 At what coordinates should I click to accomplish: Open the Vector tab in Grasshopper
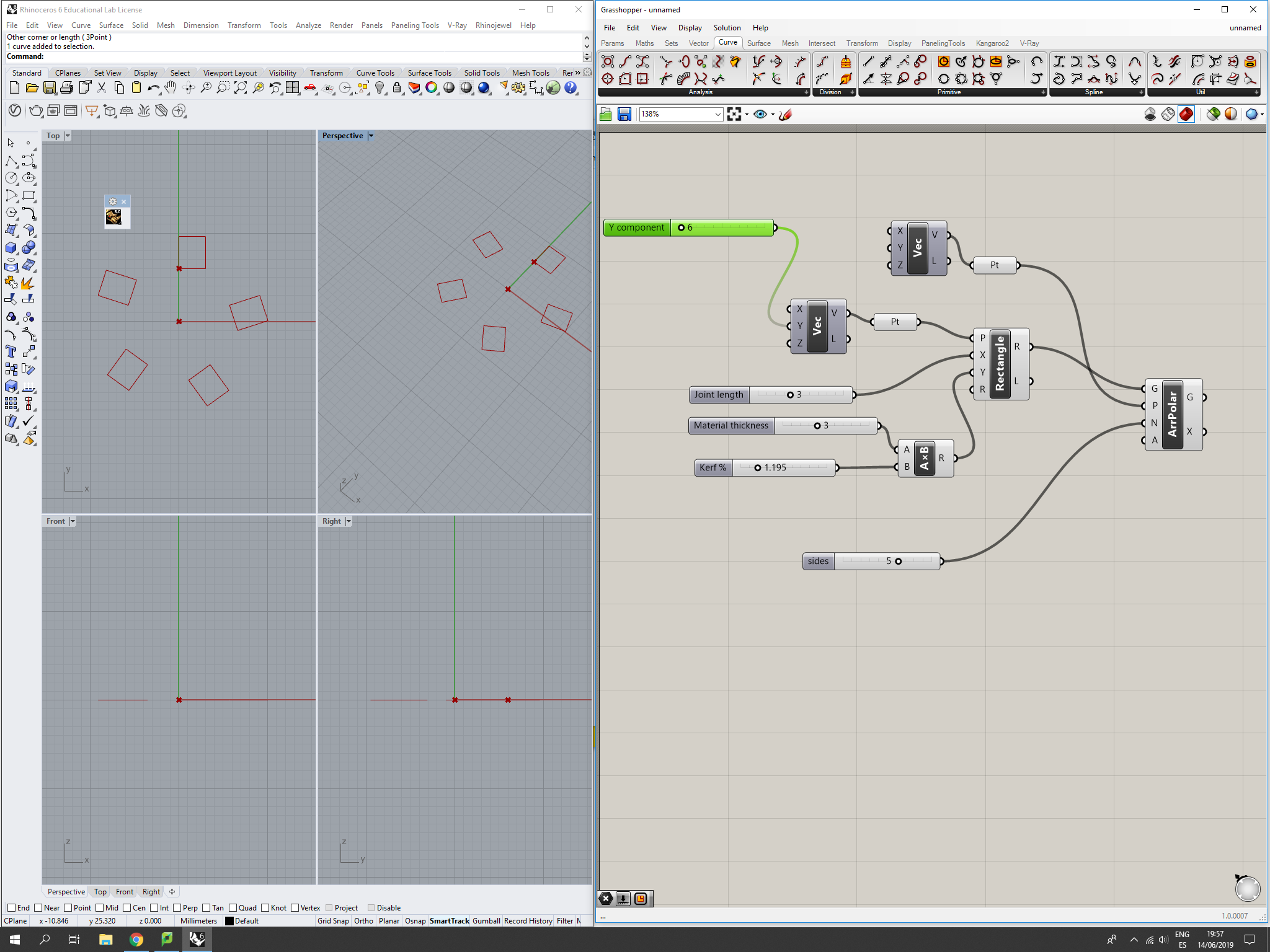pyautogui.click(x=698, y=43)
